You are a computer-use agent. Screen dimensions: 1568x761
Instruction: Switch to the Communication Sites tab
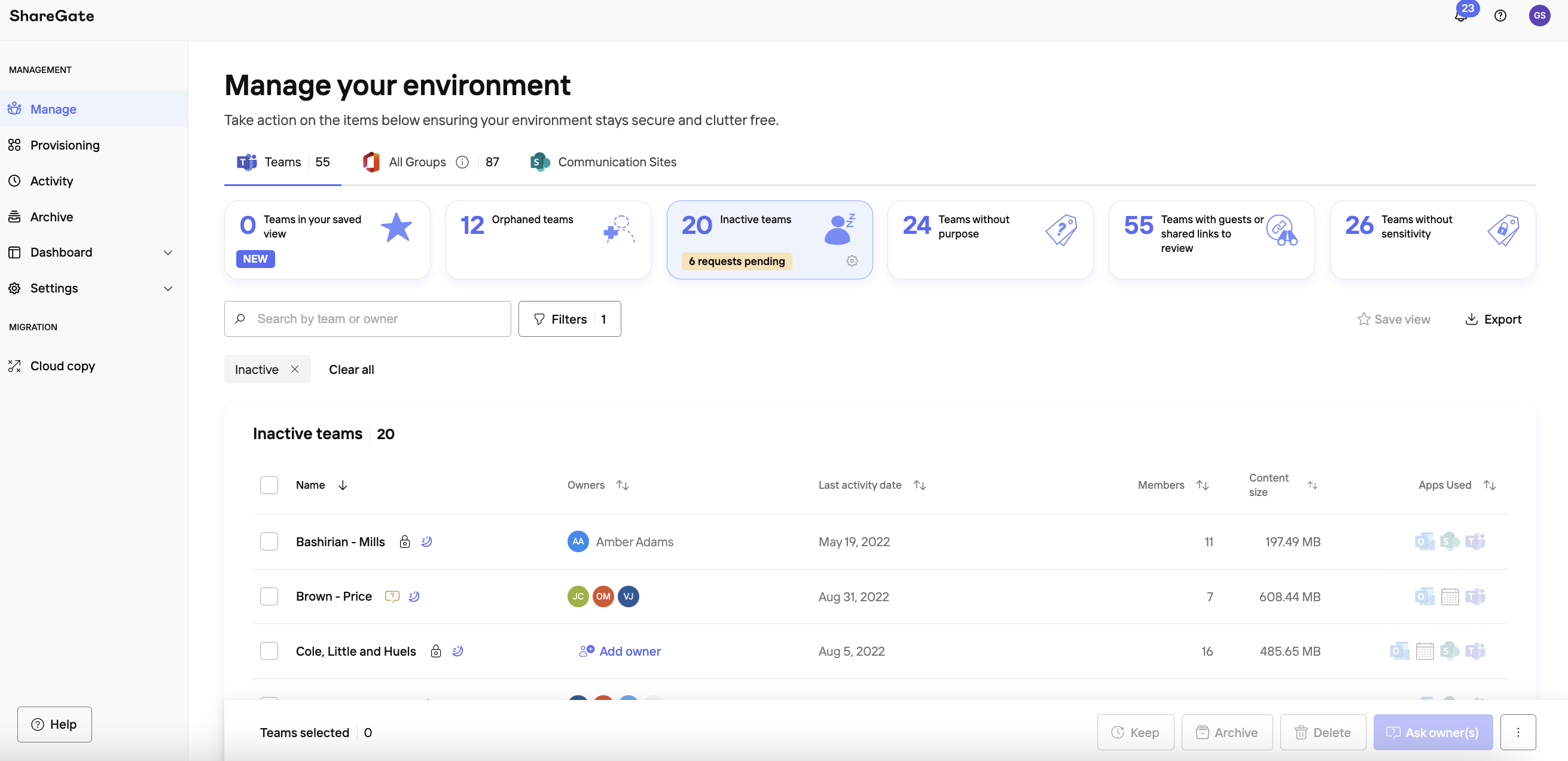point(603,162)
